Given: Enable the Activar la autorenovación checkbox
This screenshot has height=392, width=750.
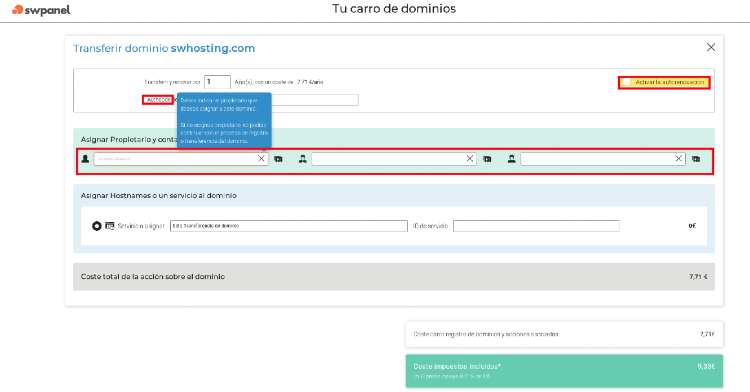Looking at the screenshot, I should (x=627, y=82).
